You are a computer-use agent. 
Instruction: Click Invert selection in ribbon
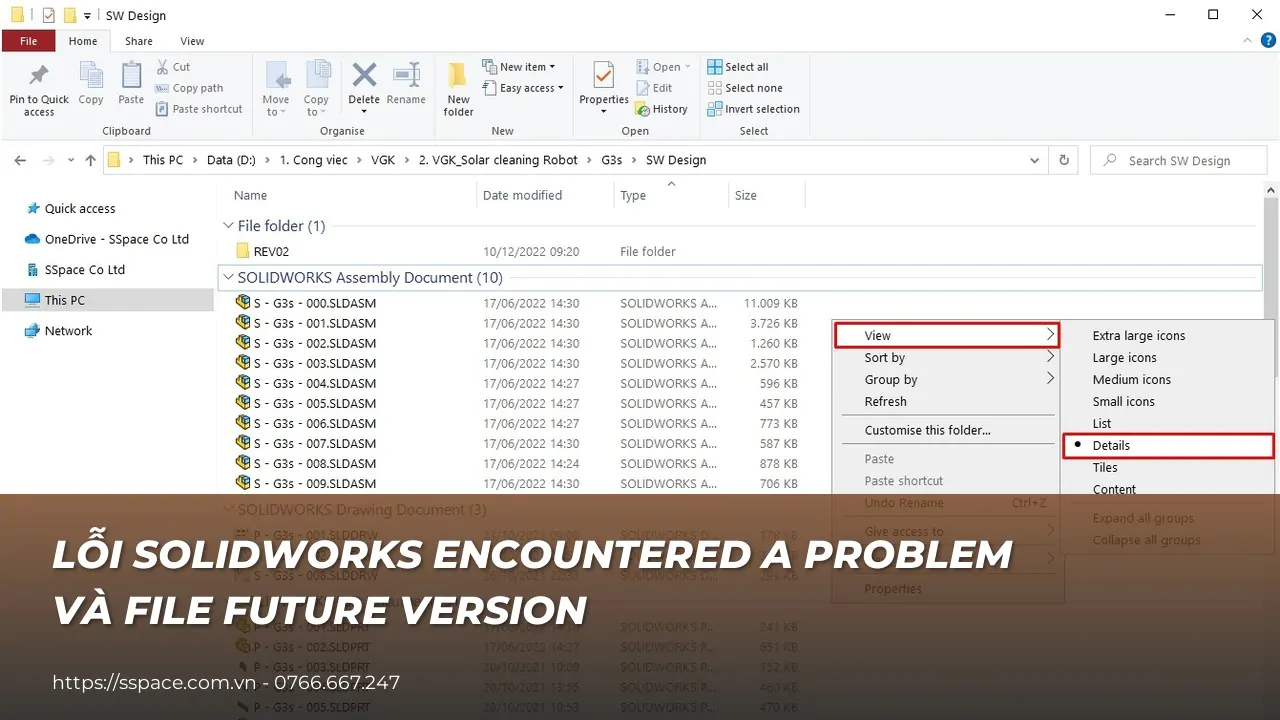pyautogui.click(x=754, y=109)
